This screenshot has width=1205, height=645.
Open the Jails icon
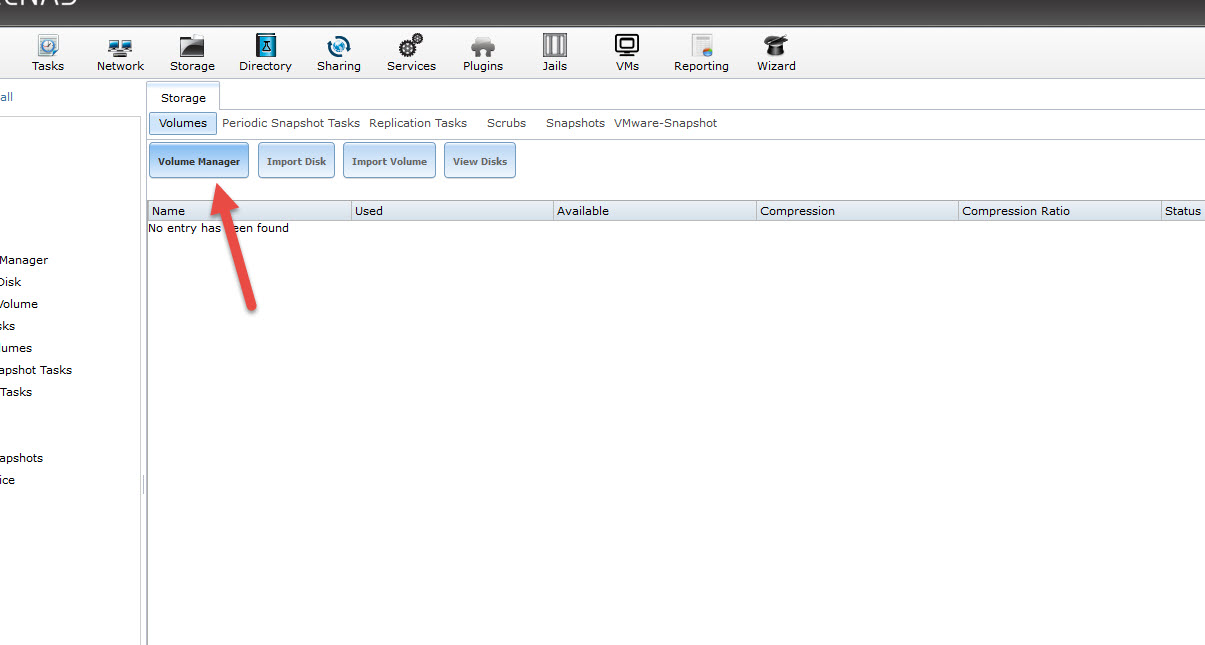click(555, 47)
